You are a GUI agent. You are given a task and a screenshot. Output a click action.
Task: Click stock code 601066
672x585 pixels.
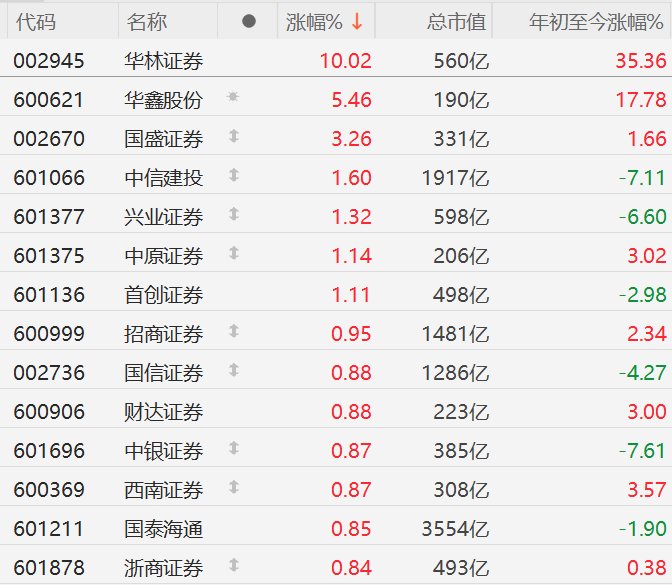pyautogui.click(x=49, y=178)
